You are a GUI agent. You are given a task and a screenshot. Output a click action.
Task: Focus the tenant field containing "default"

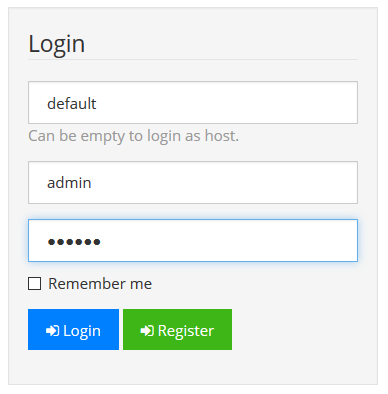pos(193,102)
